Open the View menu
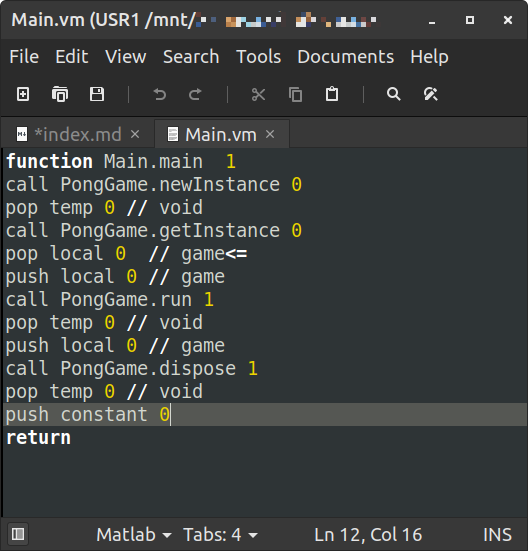The width and height of the screenshot is (528, 551). click(125, 57)
